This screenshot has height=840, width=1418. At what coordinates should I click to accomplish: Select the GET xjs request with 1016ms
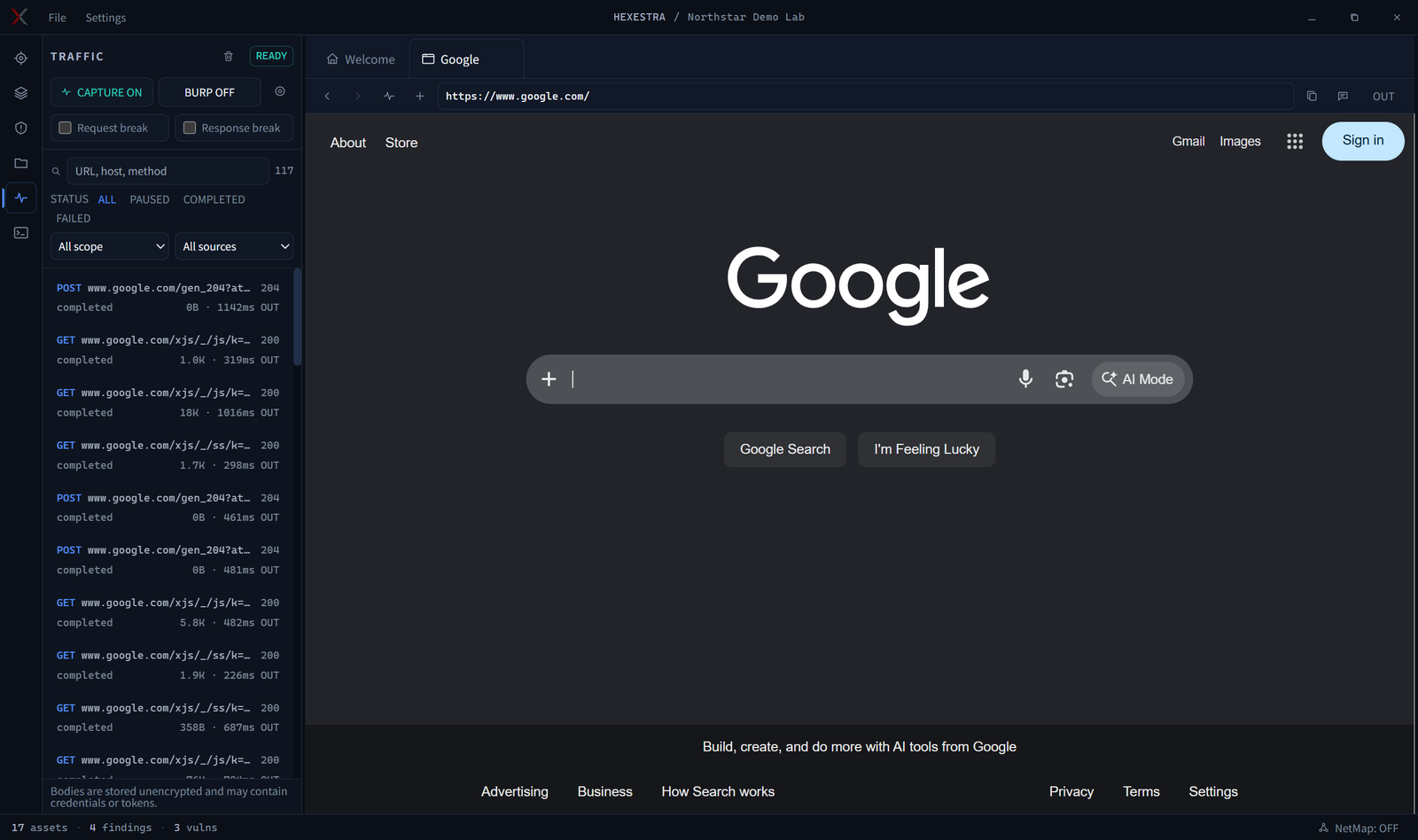168,402
